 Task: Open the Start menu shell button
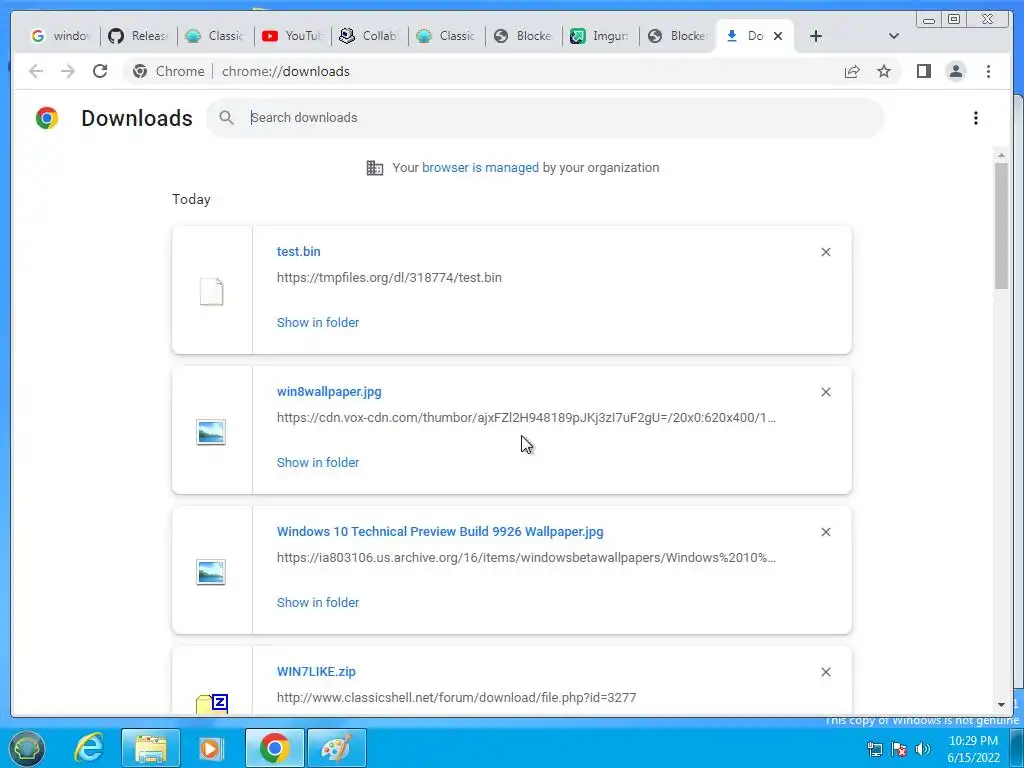27,748
